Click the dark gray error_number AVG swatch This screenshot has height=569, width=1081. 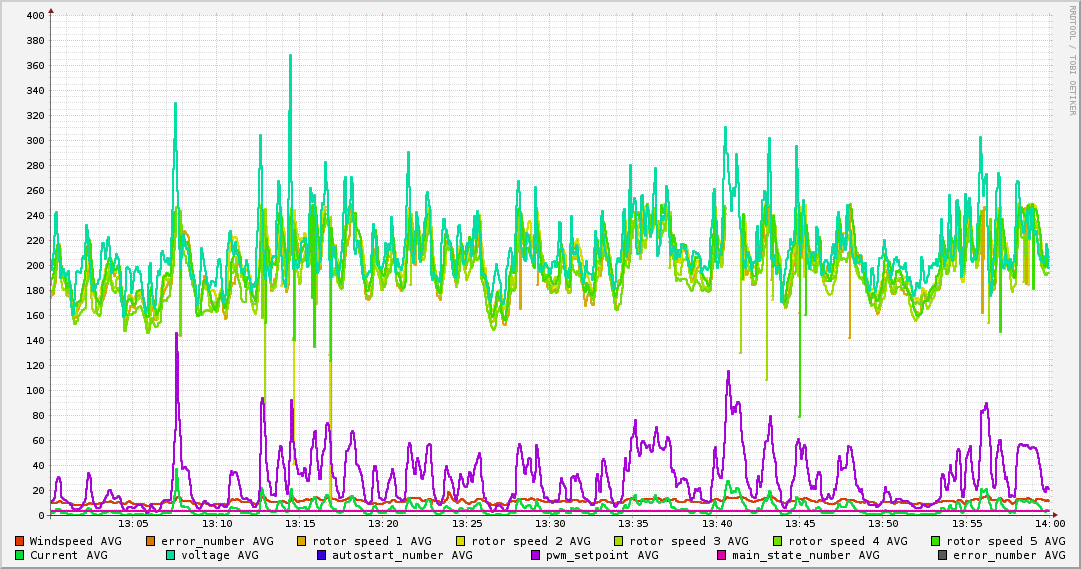(942, 555)
